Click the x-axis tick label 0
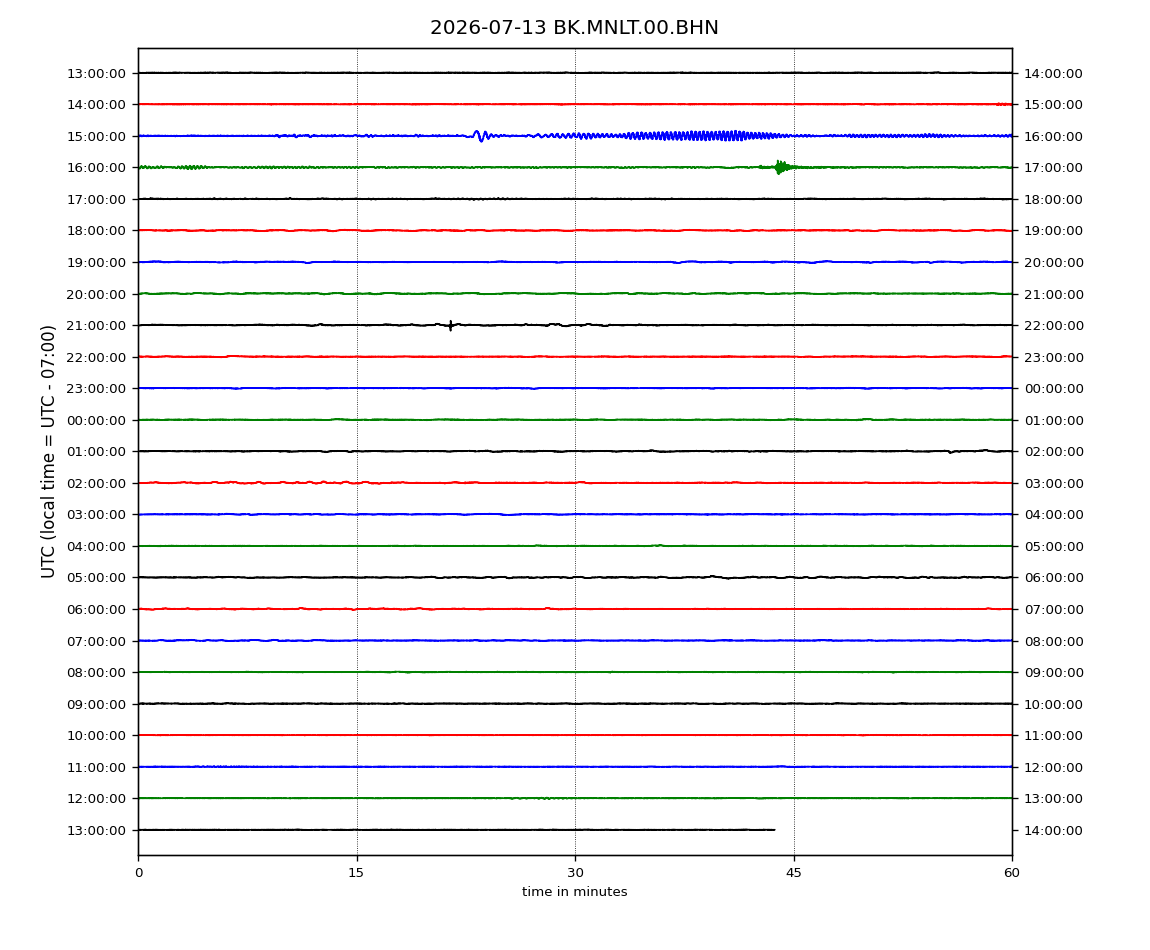The width and height of the screenshot is (1150, 950). click(139, 872)
